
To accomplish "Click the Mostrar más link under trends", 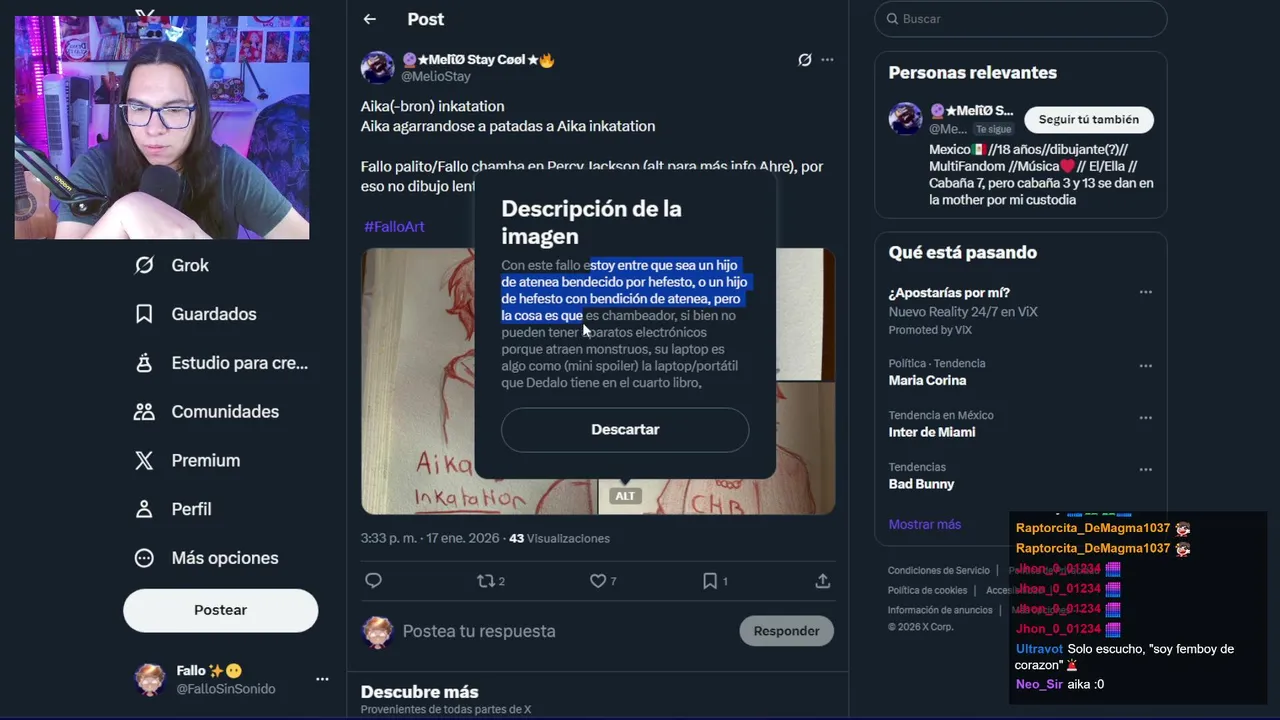I will pos(925,525).
